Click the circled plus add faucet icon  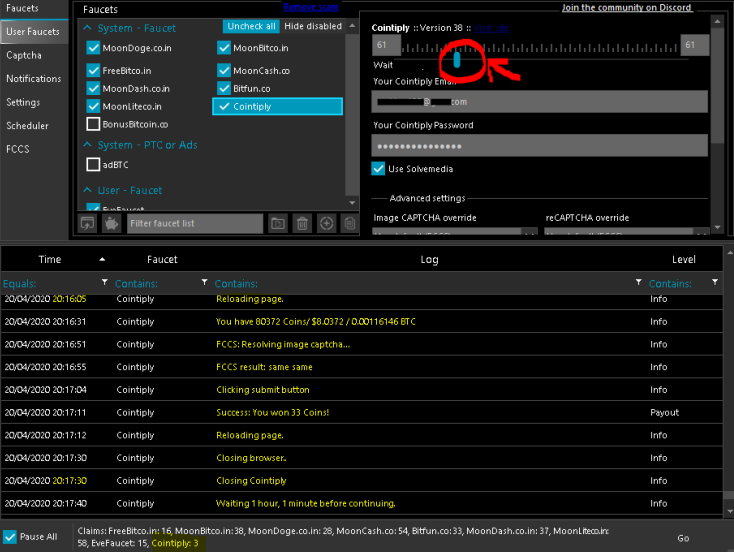pos(326,223)
